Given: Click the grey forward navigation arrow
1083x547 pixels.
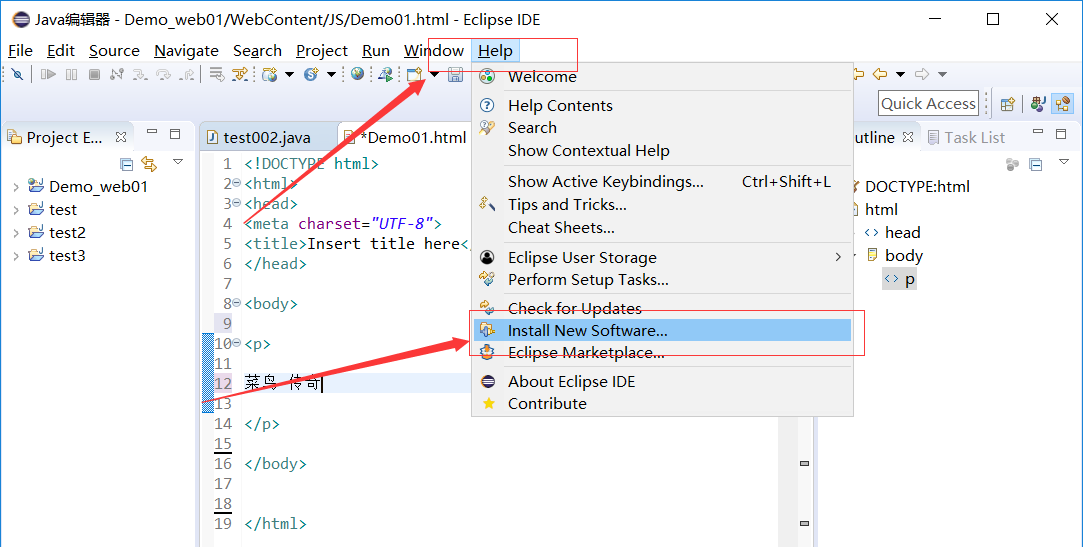Looking at the screenshot, I should click(x=921, y=74).
